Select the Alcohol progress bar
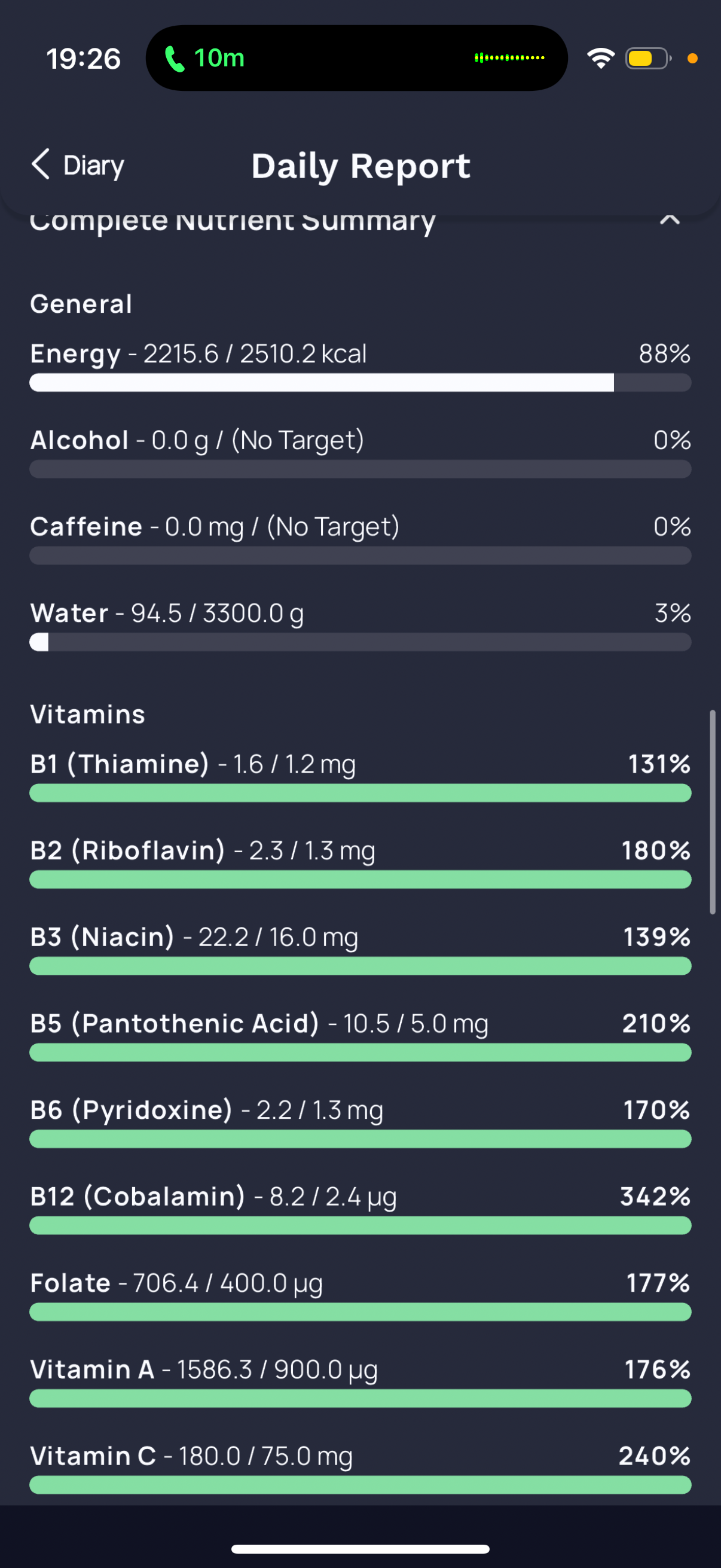This screenshot has width=721, height=1568. (x=360, y=469)
